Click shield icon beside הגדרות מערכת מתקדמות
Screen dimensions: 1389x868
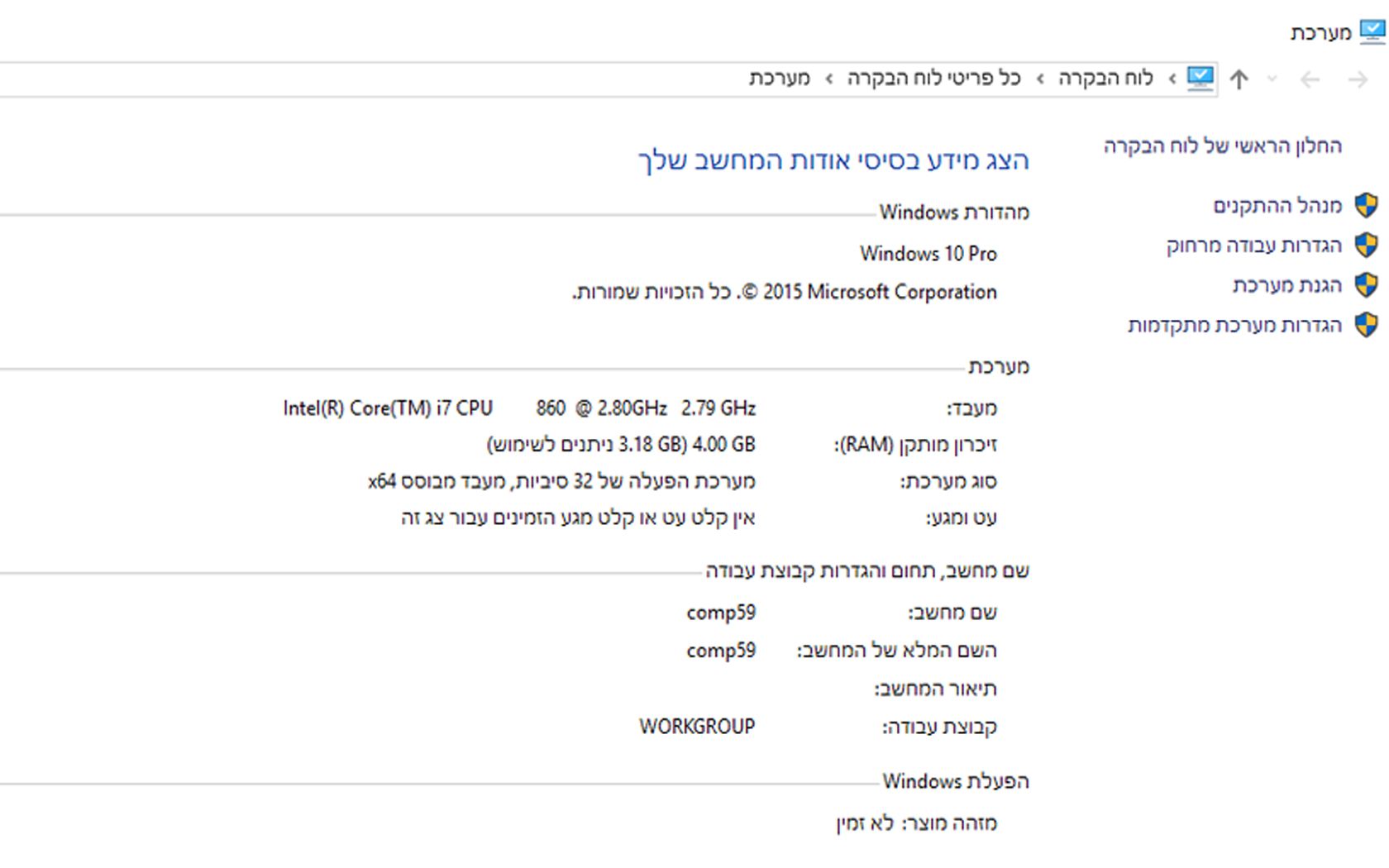tap(1367, 325)
